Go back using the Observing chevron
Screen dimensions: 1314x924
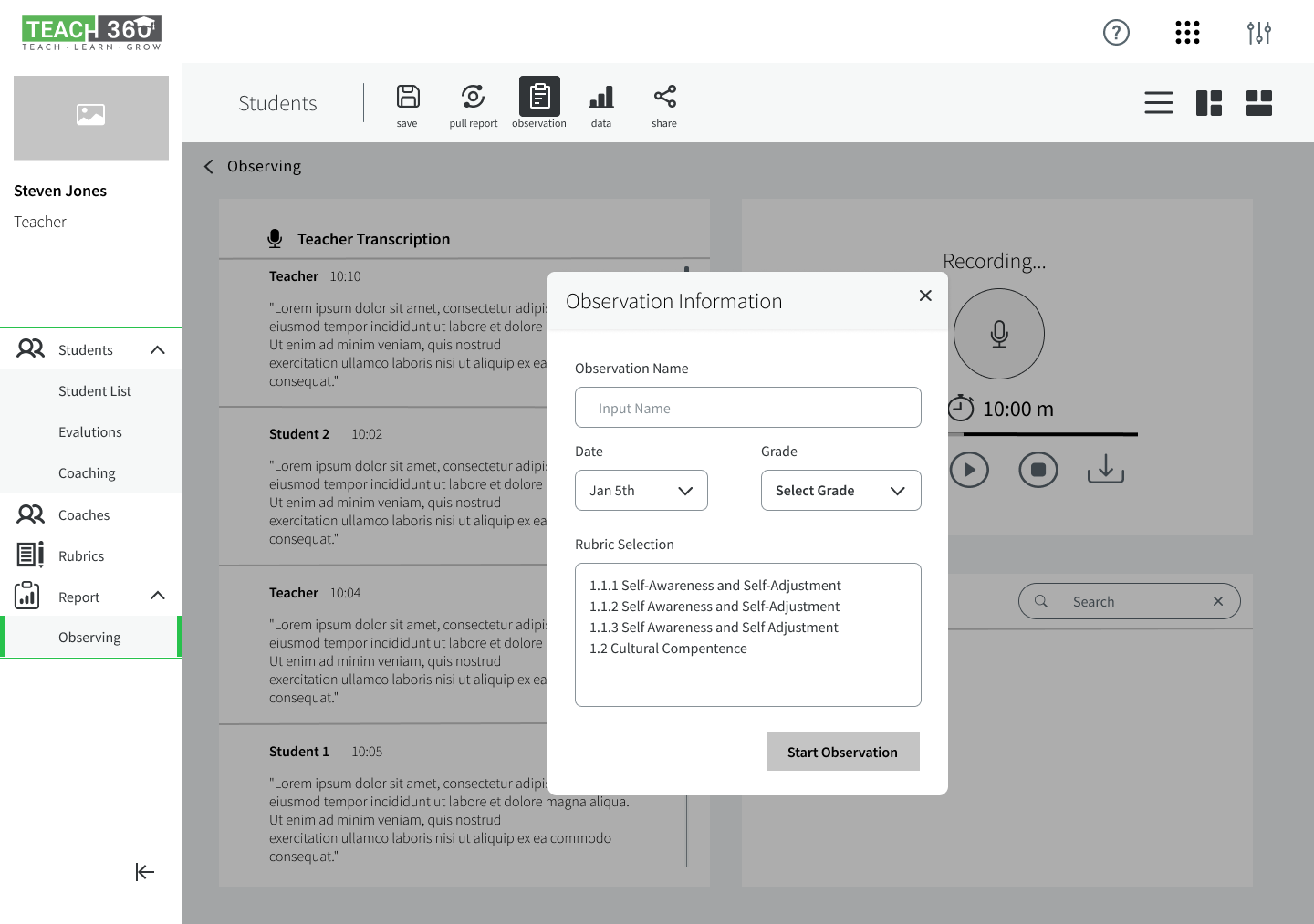[x=209, y=166]
